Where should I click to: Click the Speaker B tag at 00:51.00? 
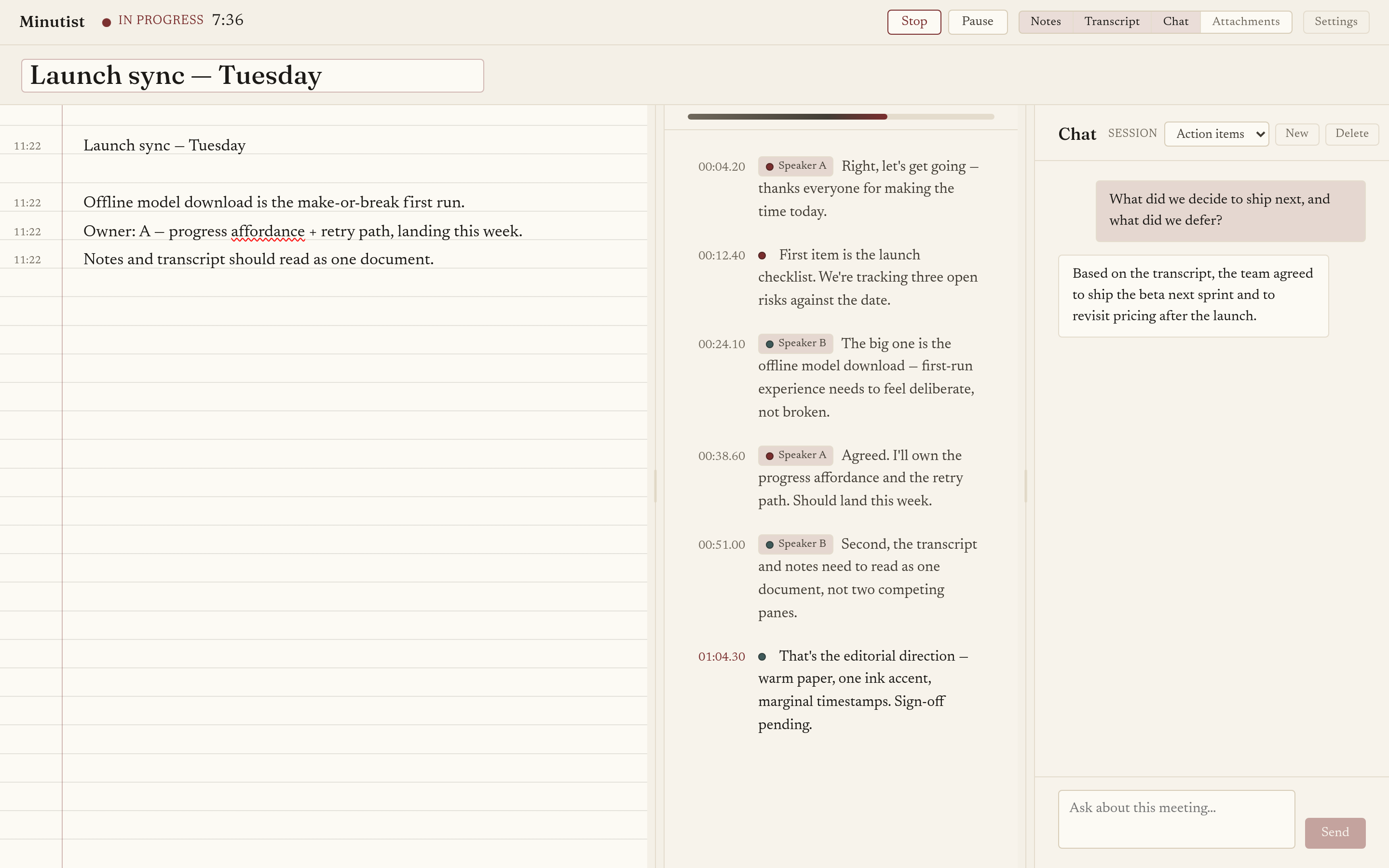tap(795, 543)
